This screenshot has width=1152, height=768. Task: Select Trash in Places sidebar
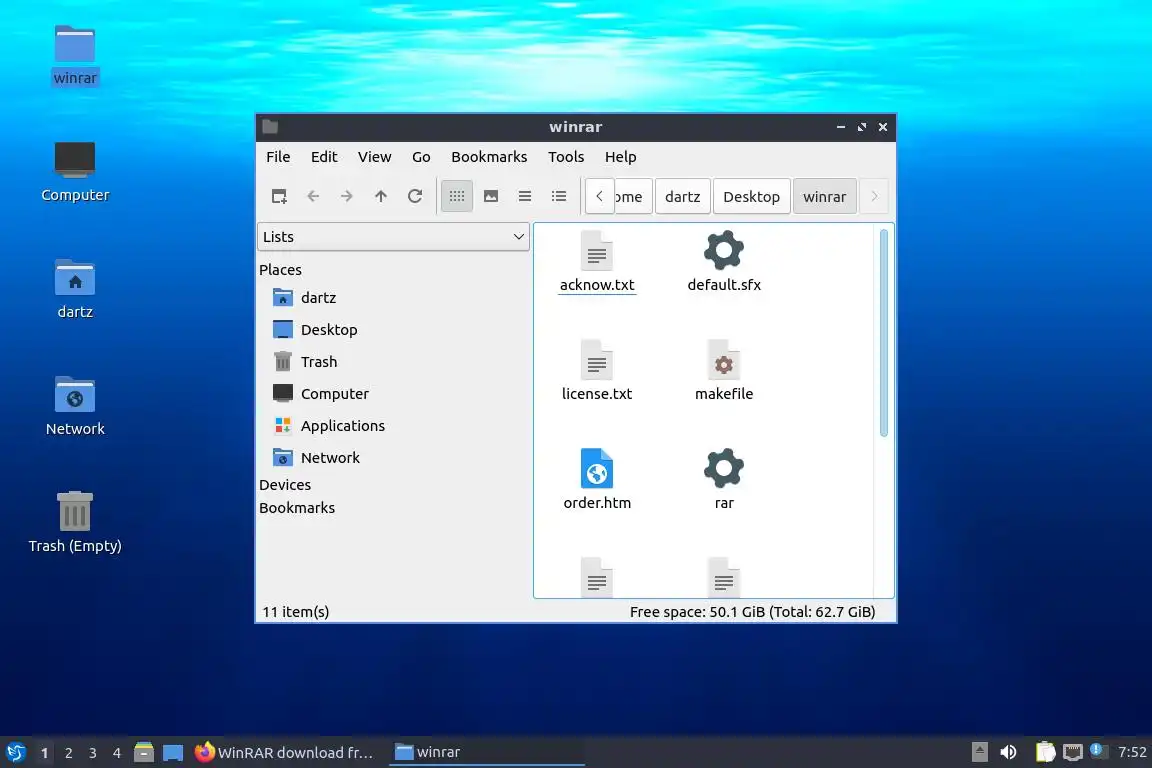(393, 362)
